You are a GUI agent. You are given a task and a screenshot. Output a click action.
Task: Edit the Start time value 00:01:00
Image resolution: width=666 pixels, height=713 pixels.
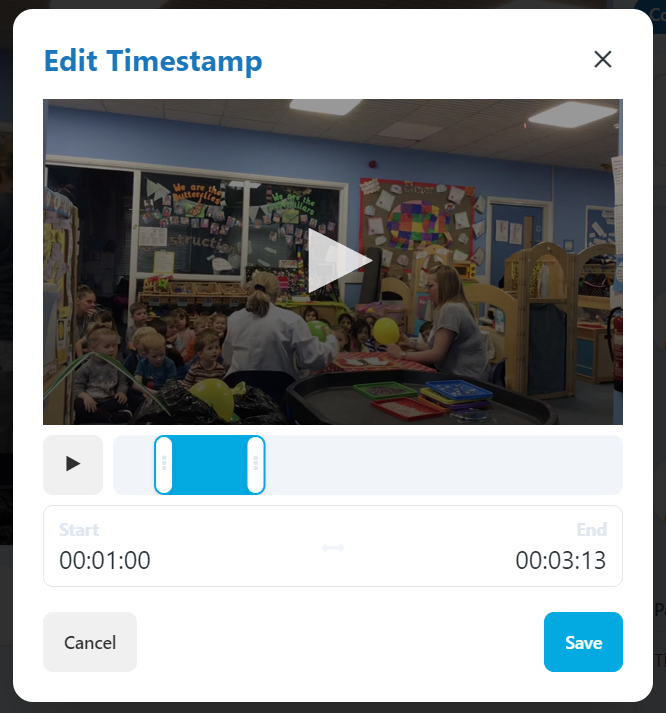[x=105, y=560]
